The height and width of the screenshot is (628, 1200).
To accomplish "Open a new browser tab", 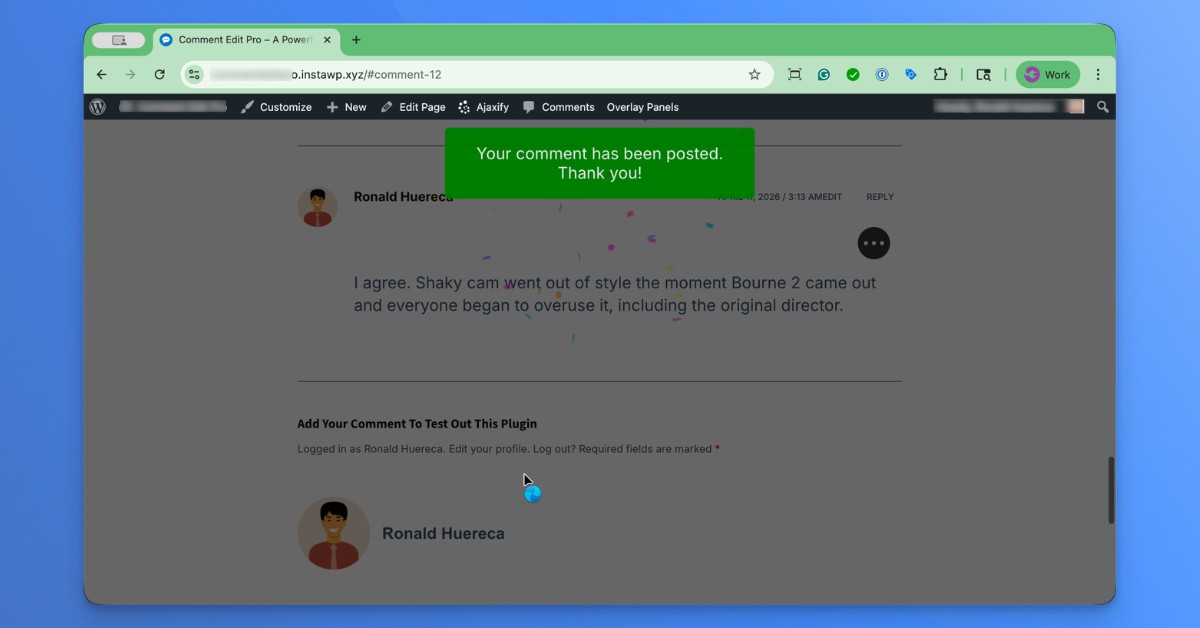I will pyautogui.click(x=356, y=41).
